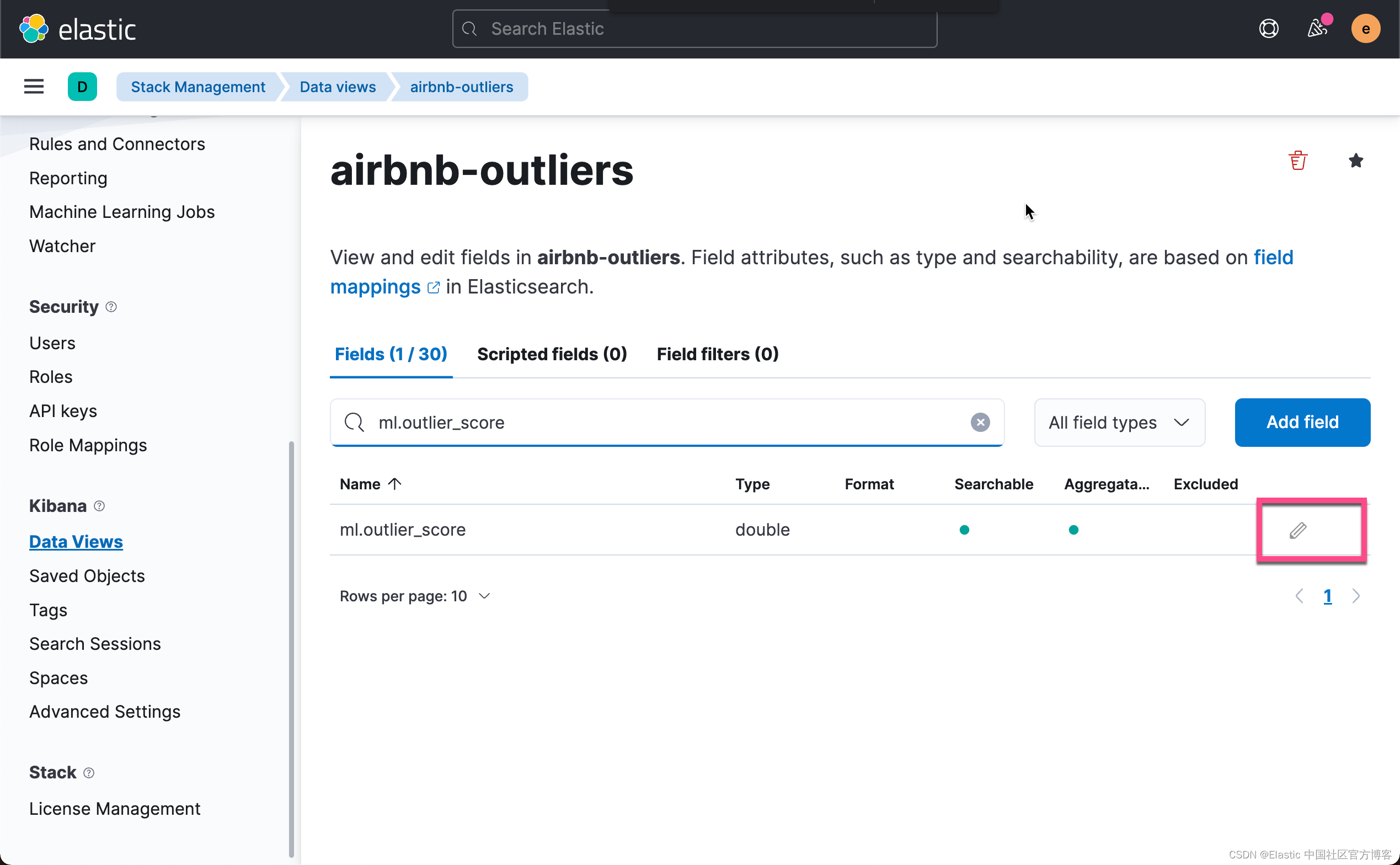1400x865 pixels.
Task: Open Users under Security
Action: coord(52,343)
